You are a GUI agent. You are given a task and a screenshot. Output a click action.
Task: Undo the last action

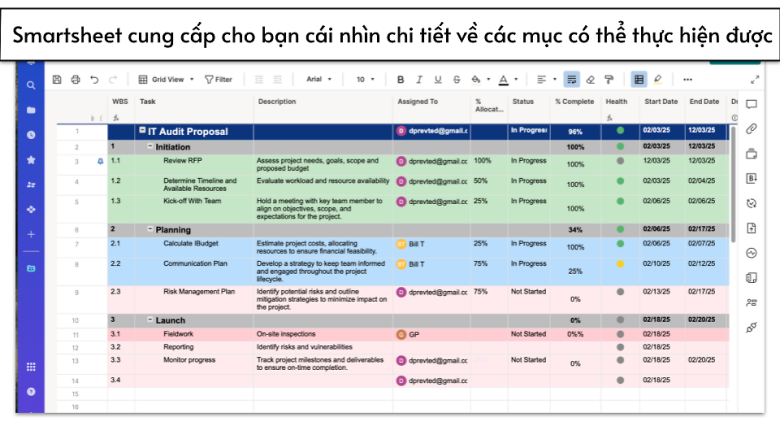click(94, 80)
